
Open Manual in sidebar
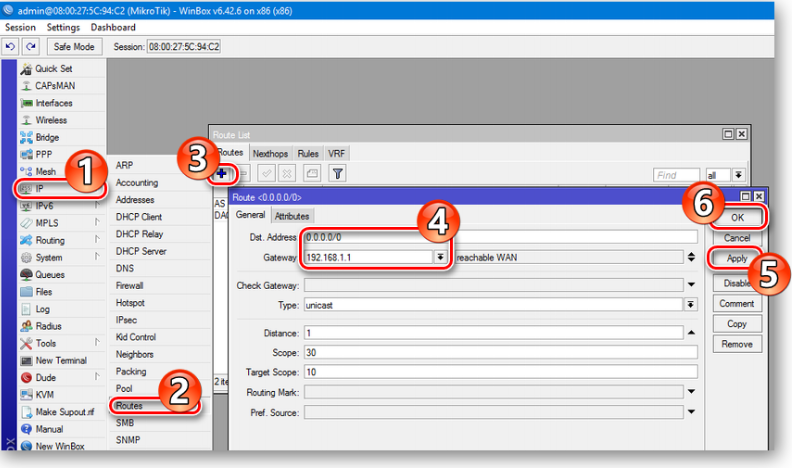[62, 429]
